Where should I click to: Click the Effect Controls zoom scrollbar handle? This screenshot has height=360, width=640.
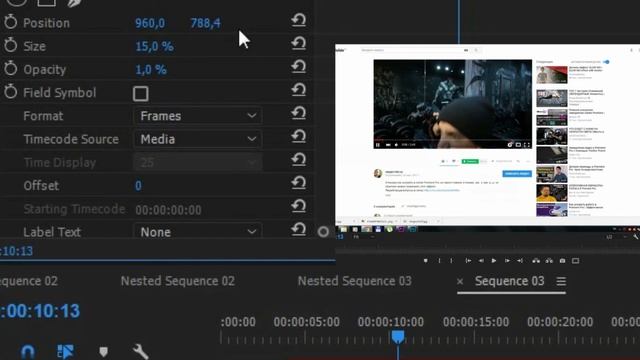click(x=323, y=232)
